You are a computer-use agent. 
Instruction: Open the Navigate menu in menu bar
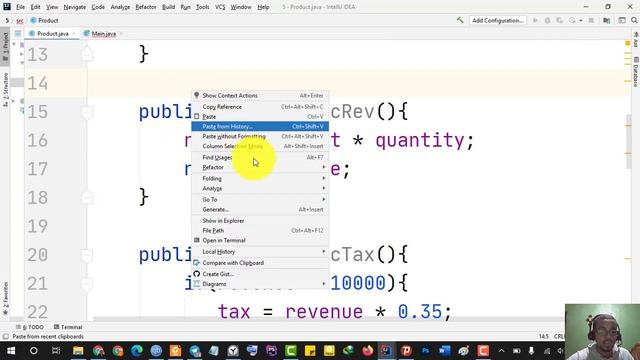pos(75,7)
